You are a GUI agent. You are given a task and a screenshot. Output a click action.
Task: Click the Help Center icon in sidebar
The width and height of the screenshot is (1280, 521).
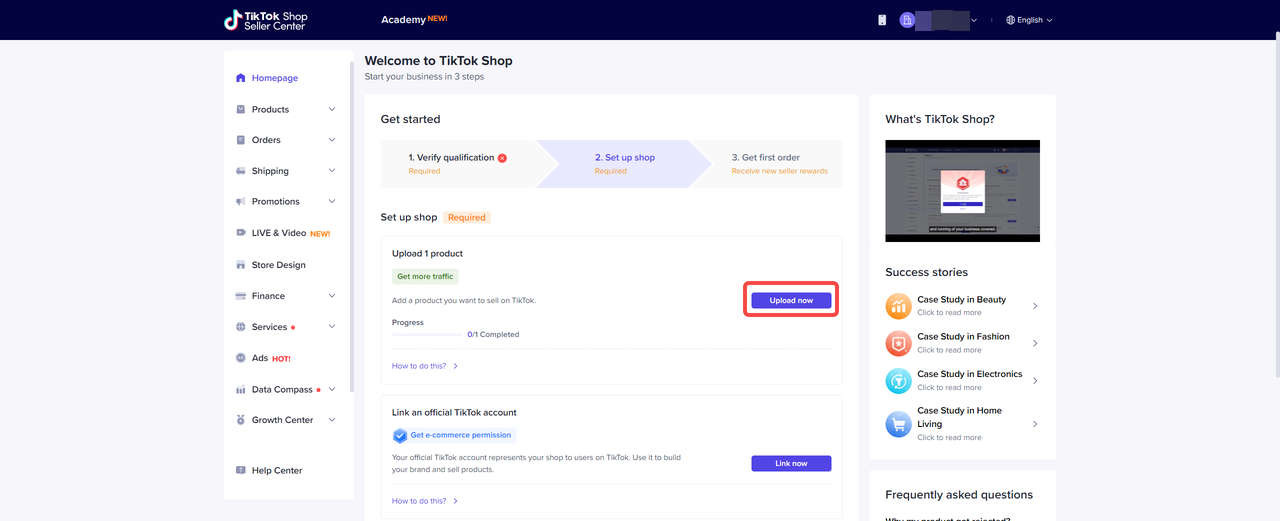coord(241,470)
